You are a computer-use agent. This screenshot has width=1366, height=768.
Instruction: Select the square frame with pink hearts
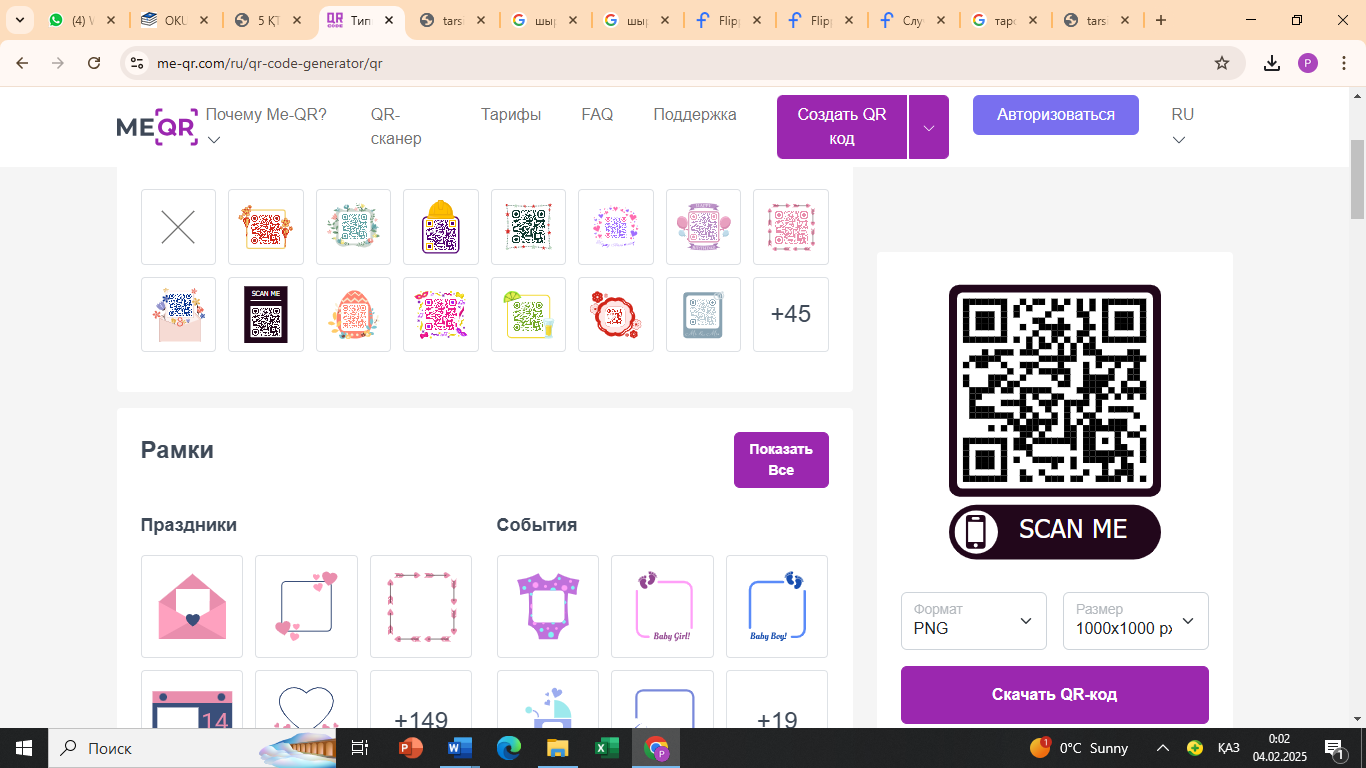(306, 606)
